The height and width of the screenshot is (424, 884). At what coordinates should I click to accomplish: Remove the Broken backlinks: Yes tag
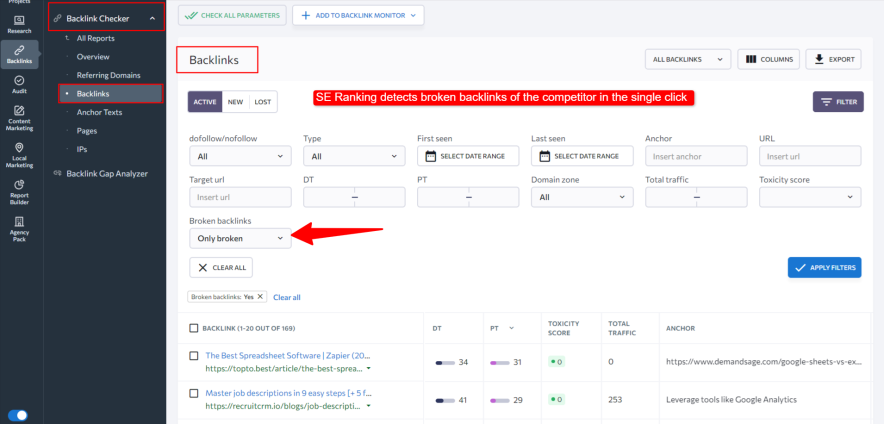pyautogui.click(x=260, y=297)
